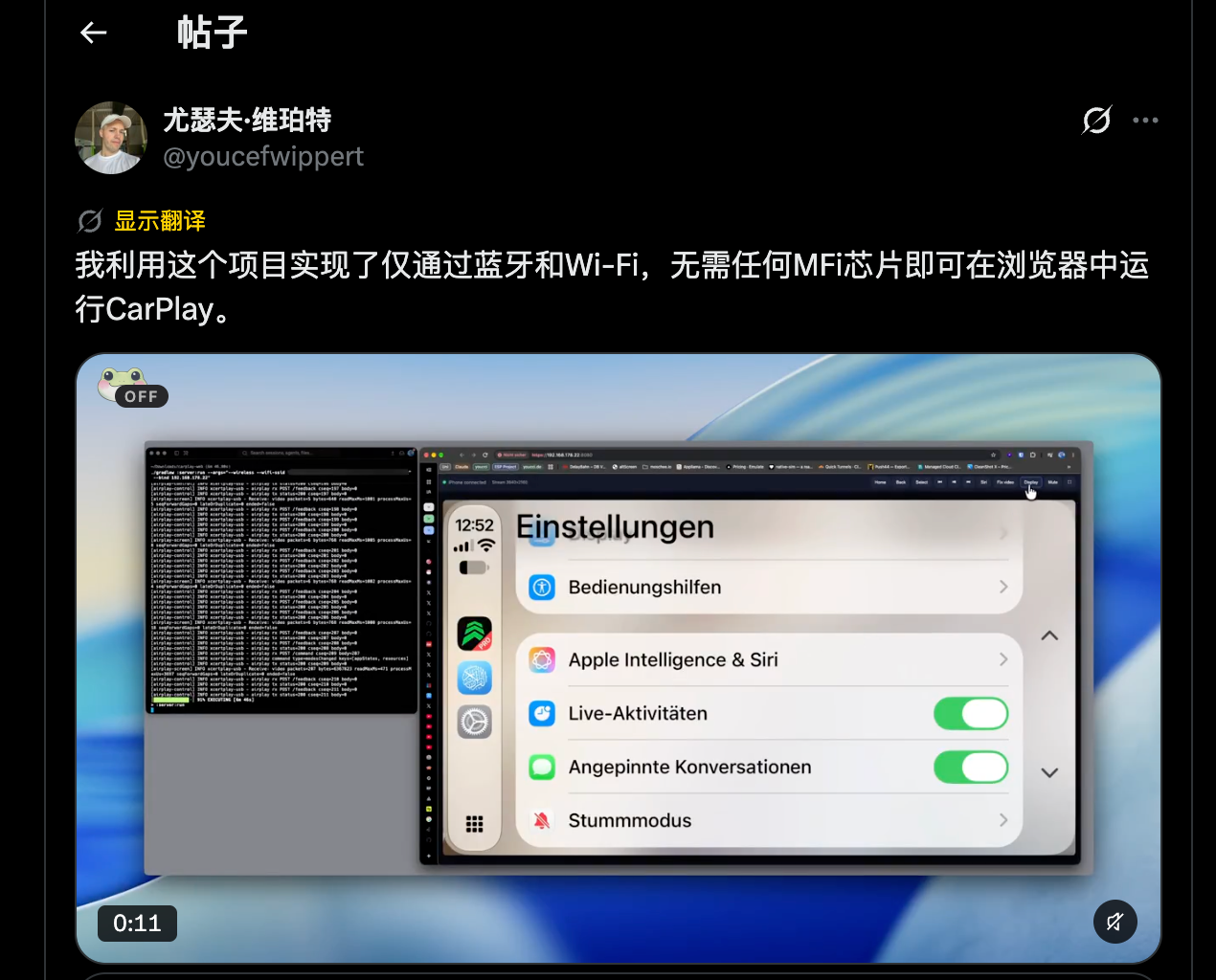
Task: Open the @youcefwippert handle
Action: 263,156
